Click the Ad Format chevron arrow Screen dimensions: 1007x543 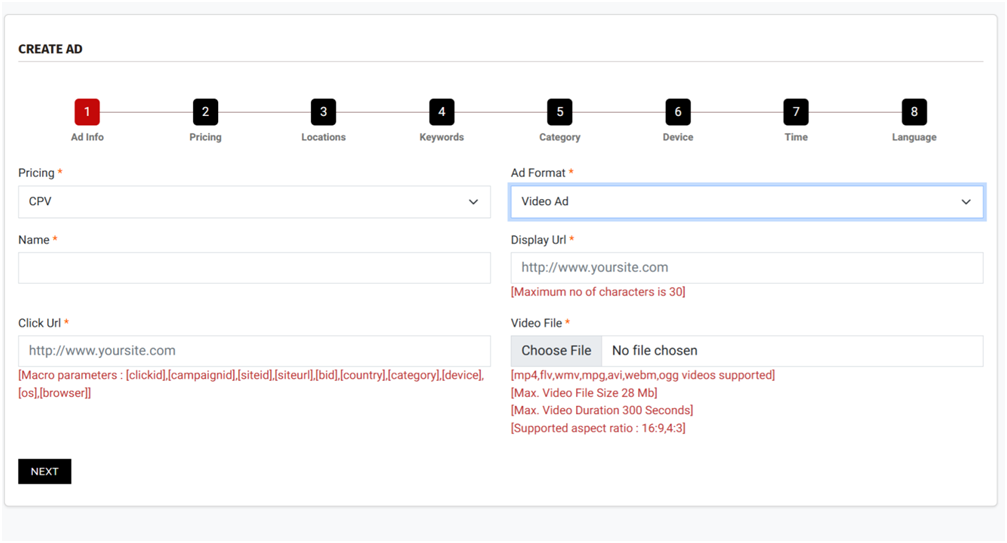(965, 202)
